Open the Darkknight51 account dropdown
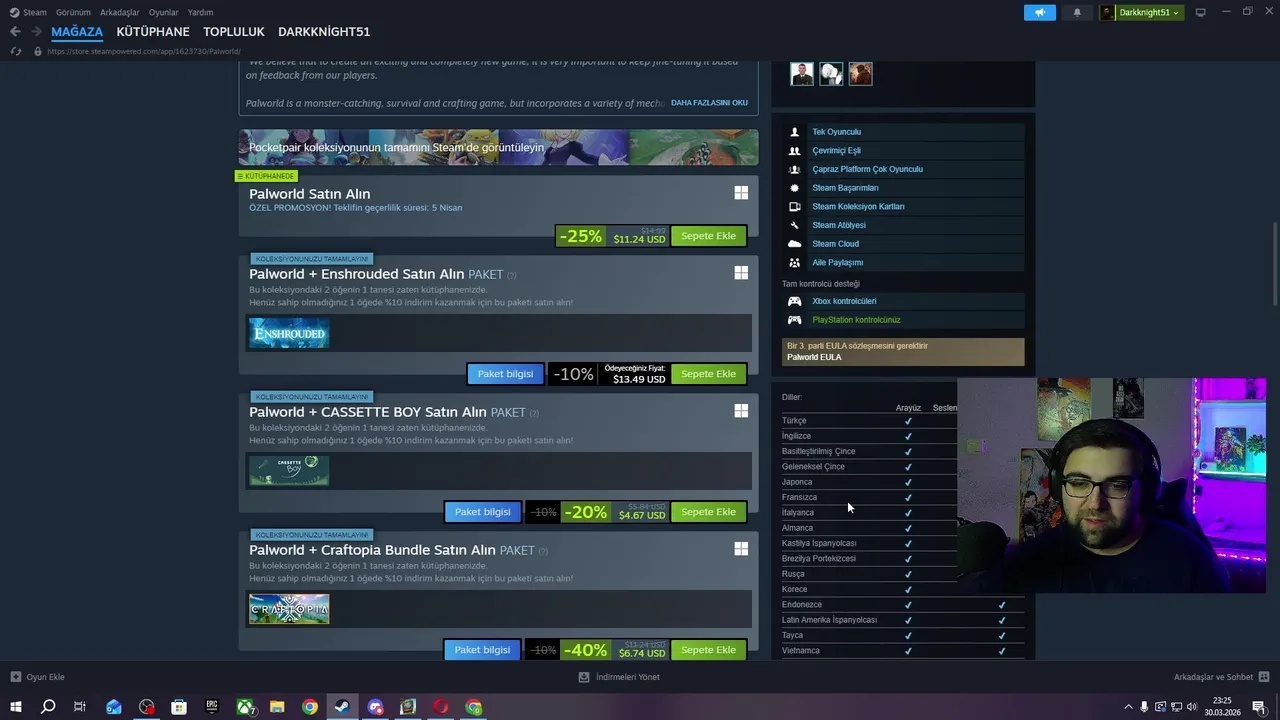Viewport: 1280px width, 720px height. coord(1142,12)
